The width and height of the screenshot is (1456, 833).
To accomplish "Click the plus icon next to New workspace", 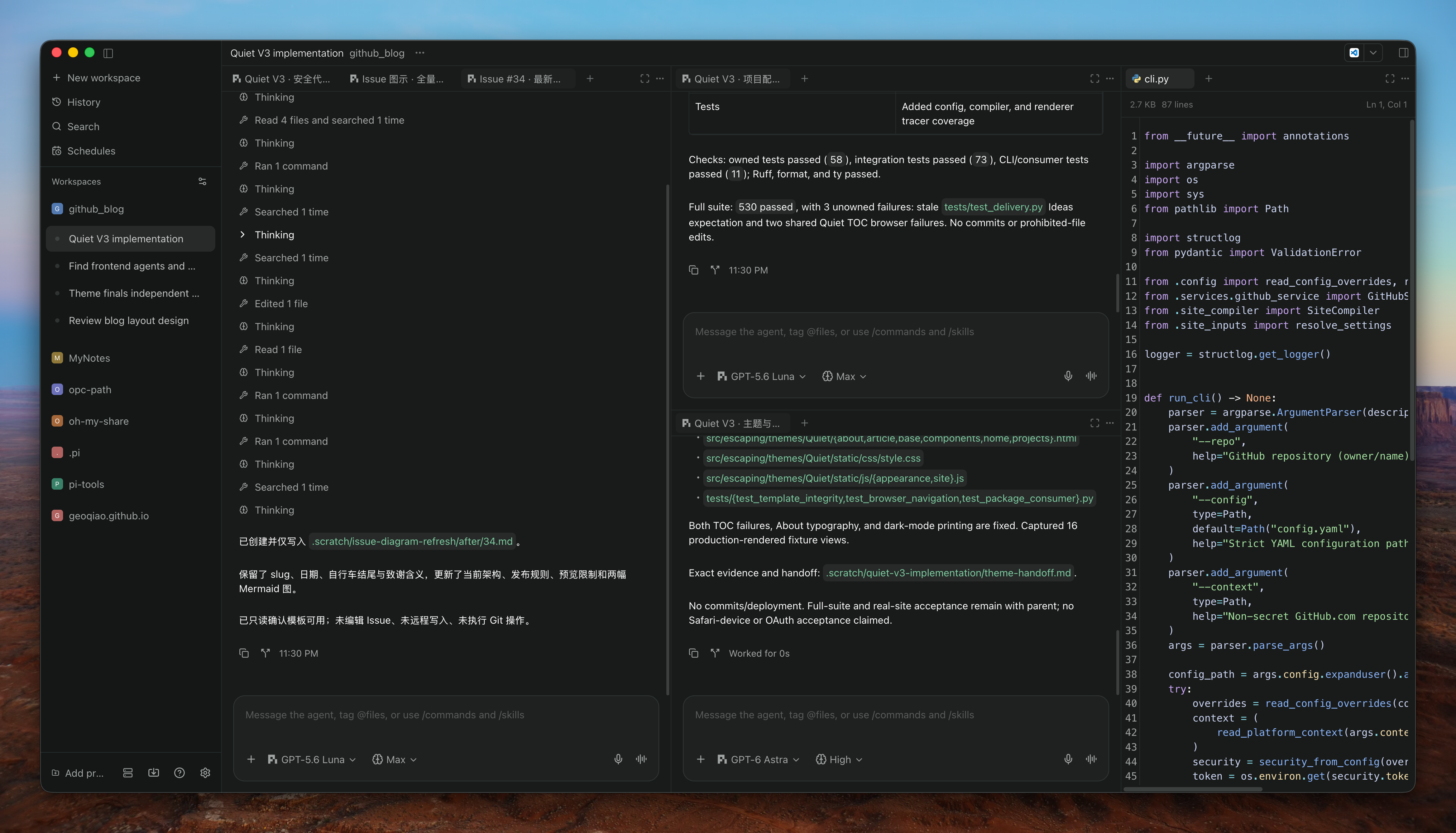I will tap(57, 77).
